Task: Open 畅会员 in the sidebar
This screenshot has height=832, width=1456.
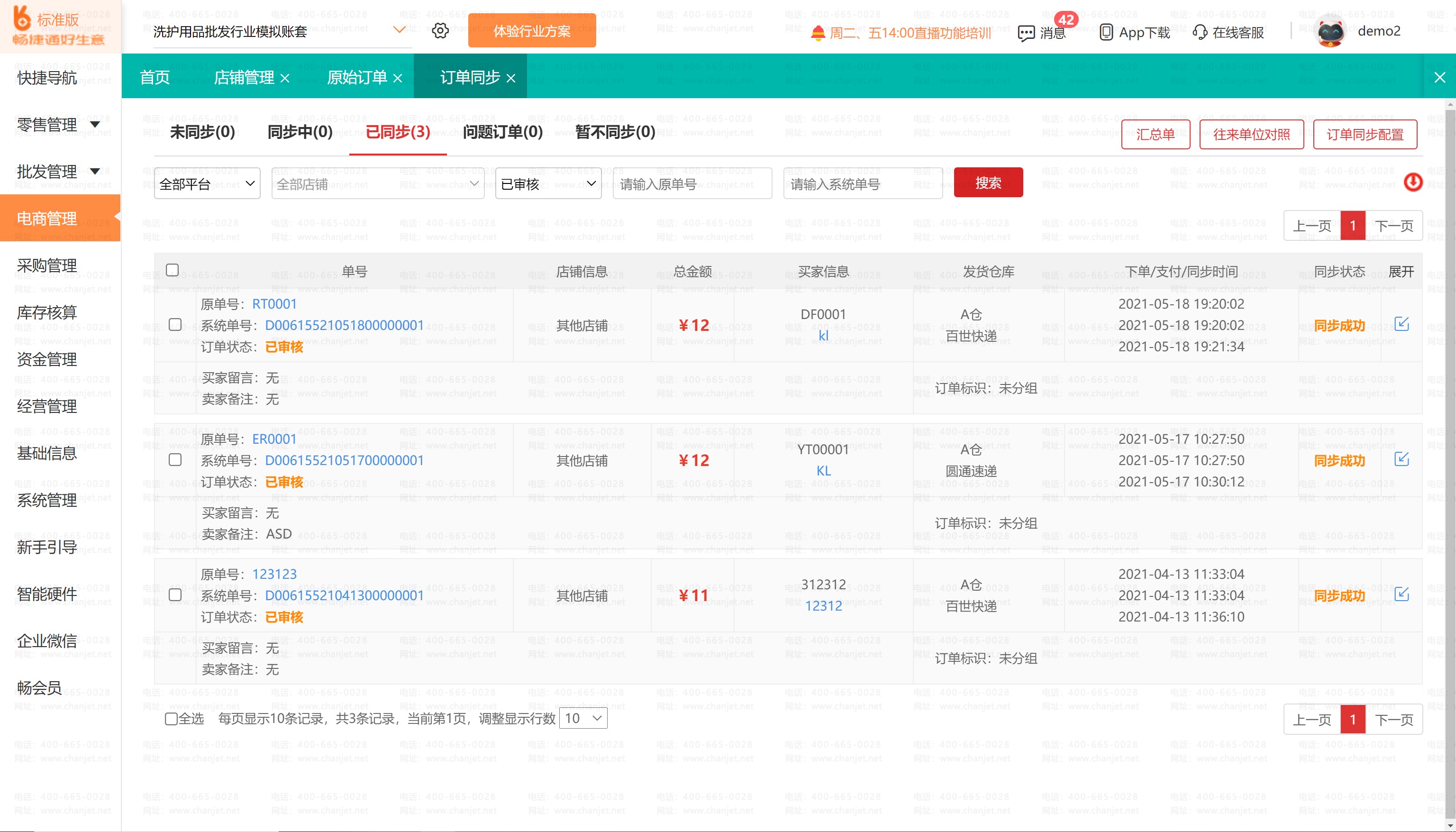Action: [x=39, y=687]
